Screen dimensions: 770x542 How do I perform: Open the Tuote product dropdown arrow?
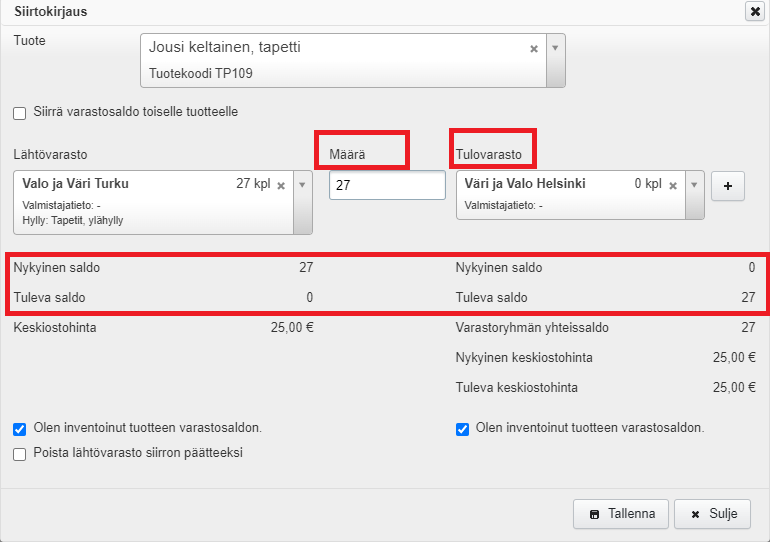[556, 48]
